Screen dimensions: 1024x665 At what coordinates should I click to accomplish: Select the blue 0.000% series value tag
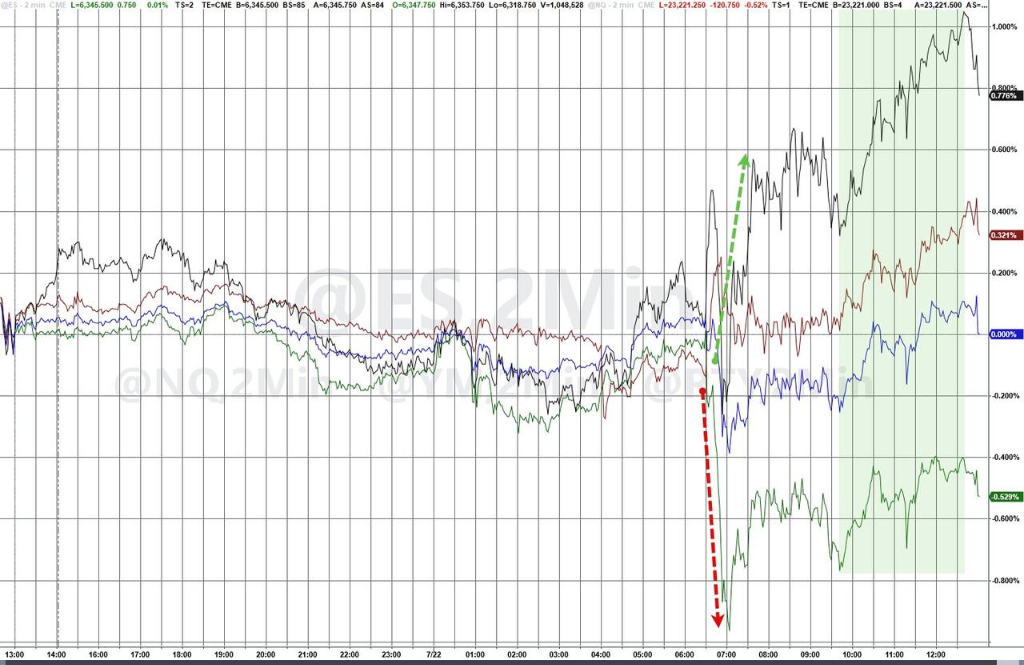[x=1003, y=334]
